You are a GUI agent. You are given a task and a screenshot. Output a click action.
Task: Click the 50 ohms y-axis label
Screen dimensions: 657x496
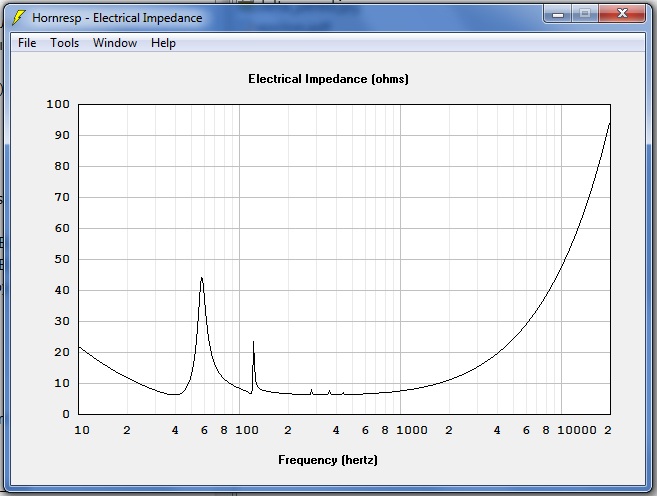point(62,259)
